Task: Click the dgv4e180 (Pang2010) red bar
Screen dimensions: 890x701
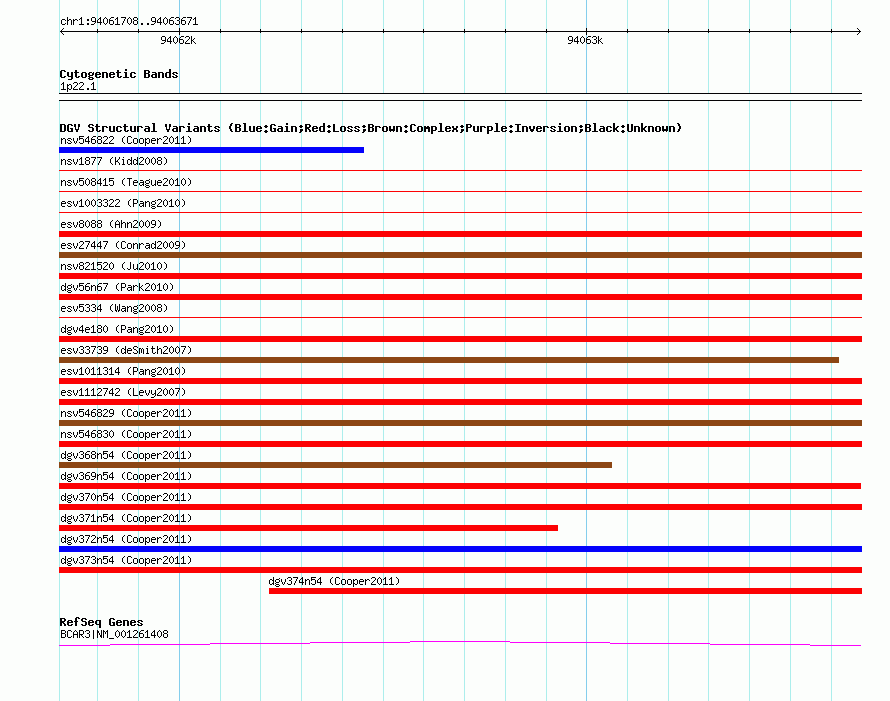Action: point(460,339)
